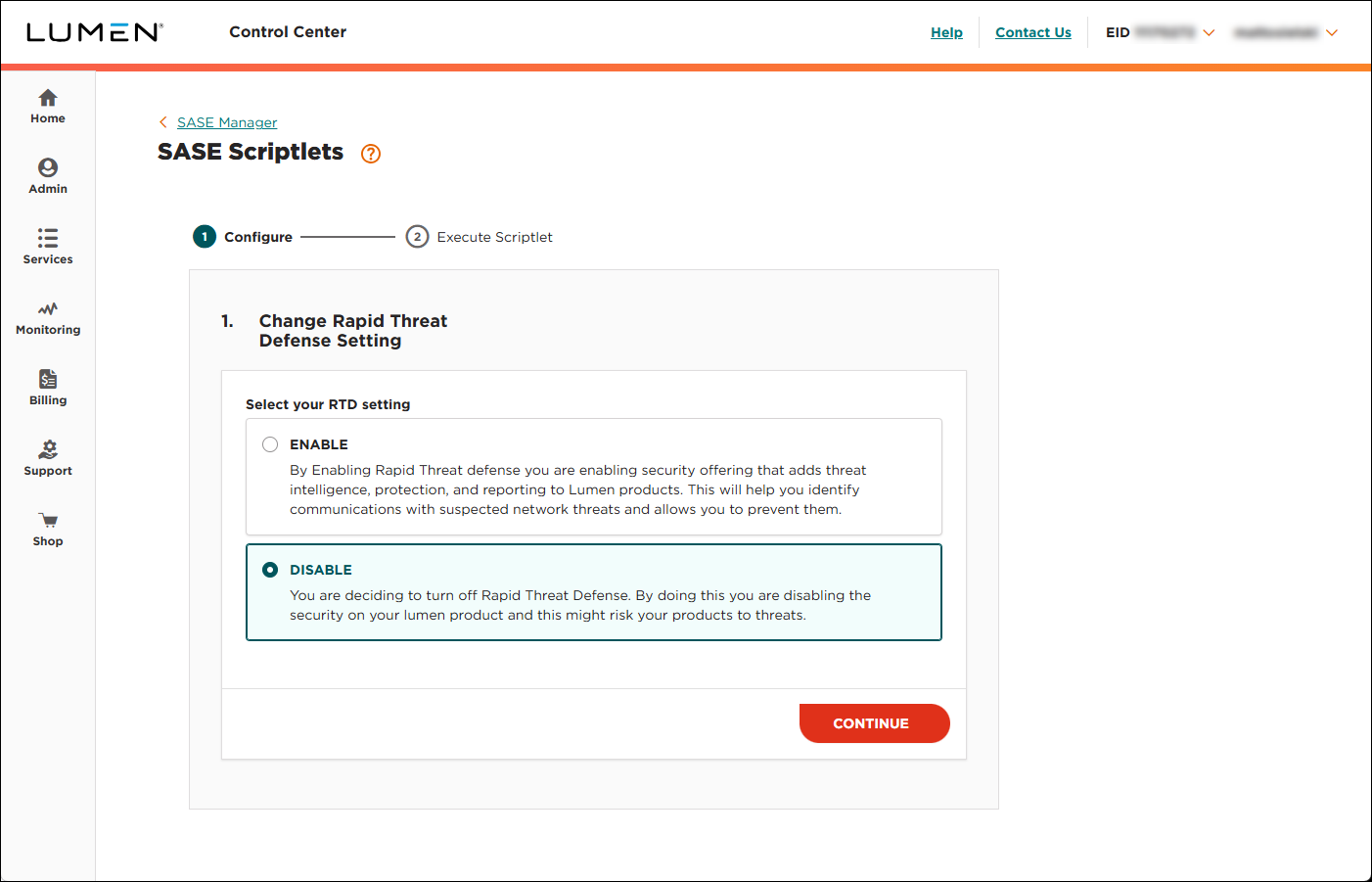Viewport: 1372px width, 882px height.
Task: Open the Help link
Action: click(x=946, y=32)
